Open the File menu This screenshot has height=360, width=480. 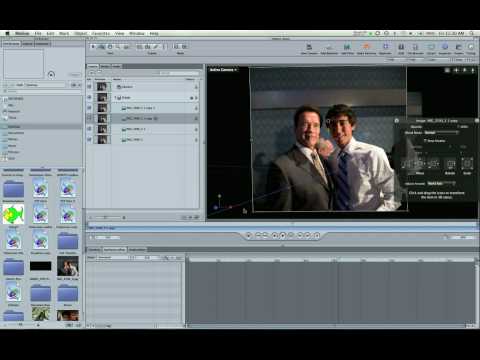tap(38, 34)
